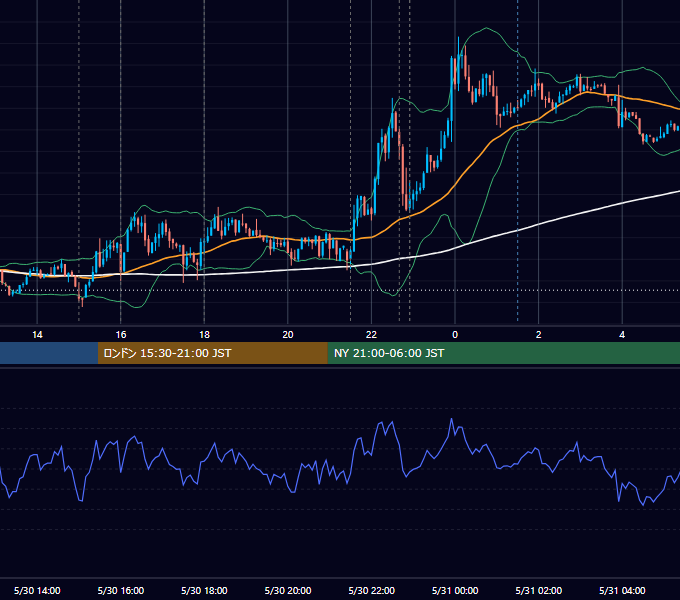Click the 5/30 20:00 date label
The image size is (680, 600).
[x=288, y=590]
